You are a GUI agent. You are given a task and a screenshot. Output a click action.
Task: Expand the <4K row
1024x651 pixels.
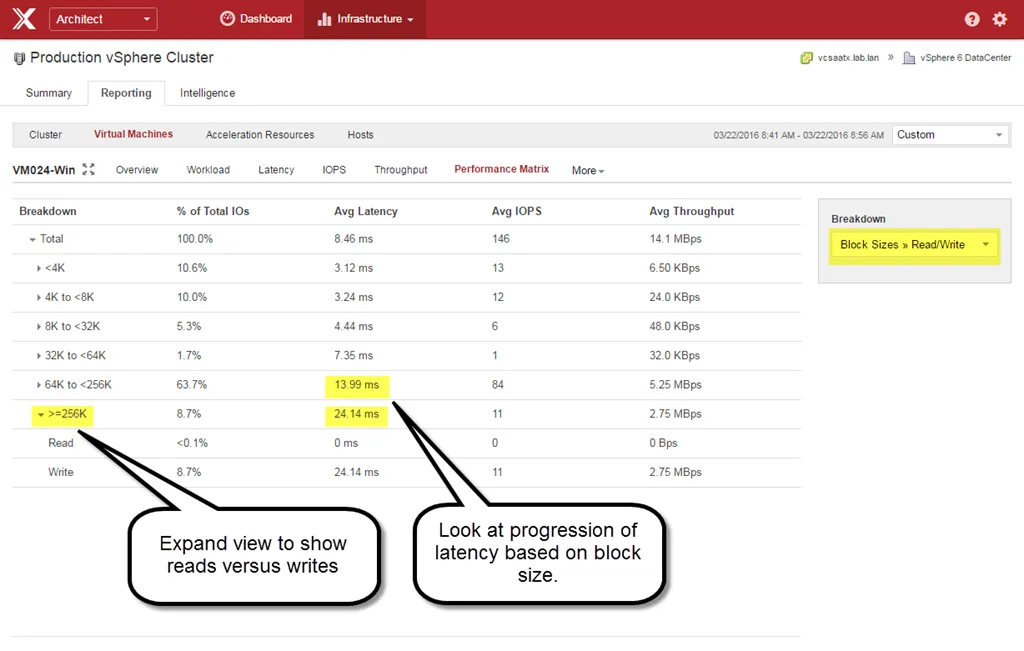39,268
